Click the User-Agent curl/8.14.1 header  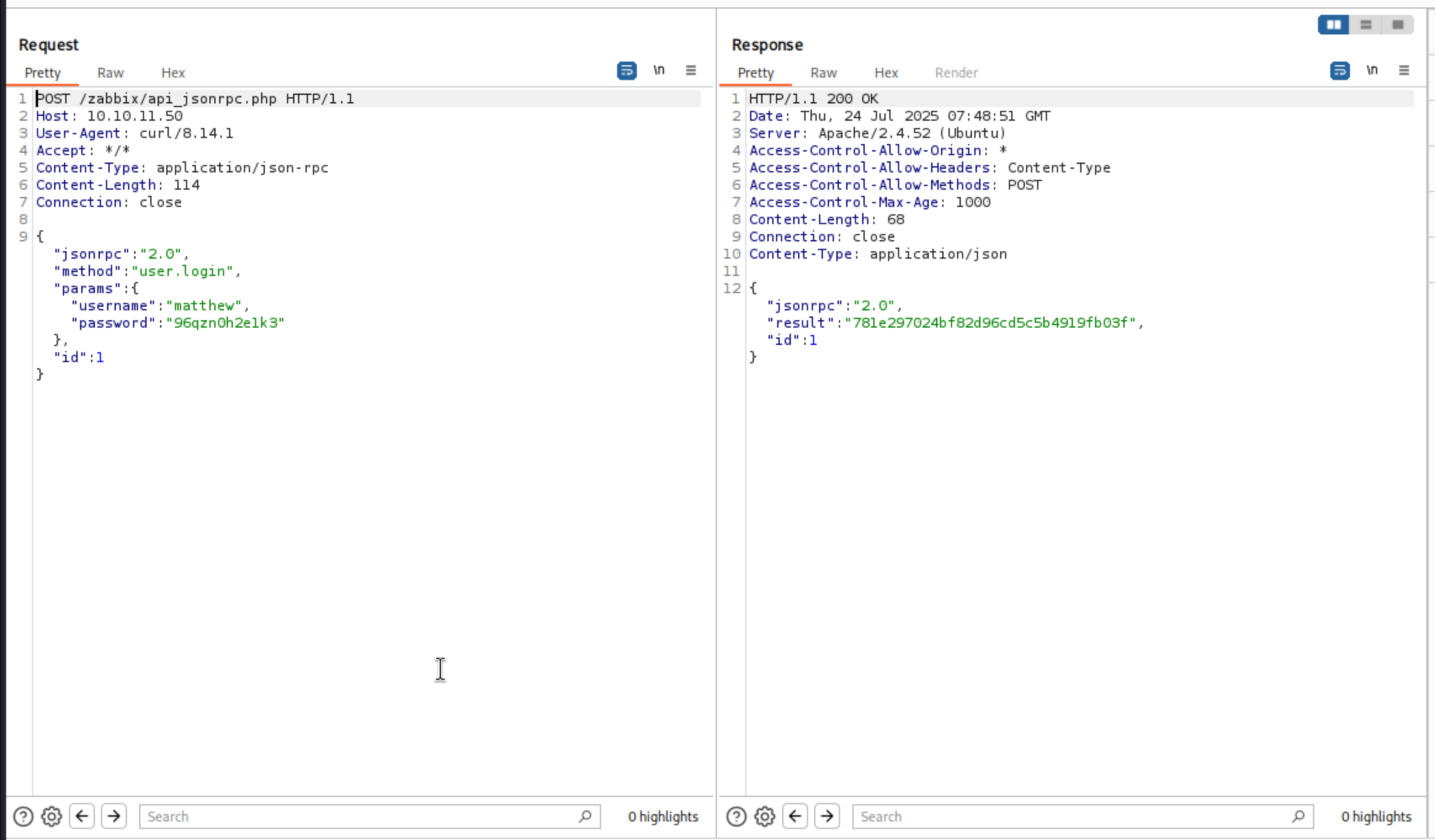[x=134, y=133]
